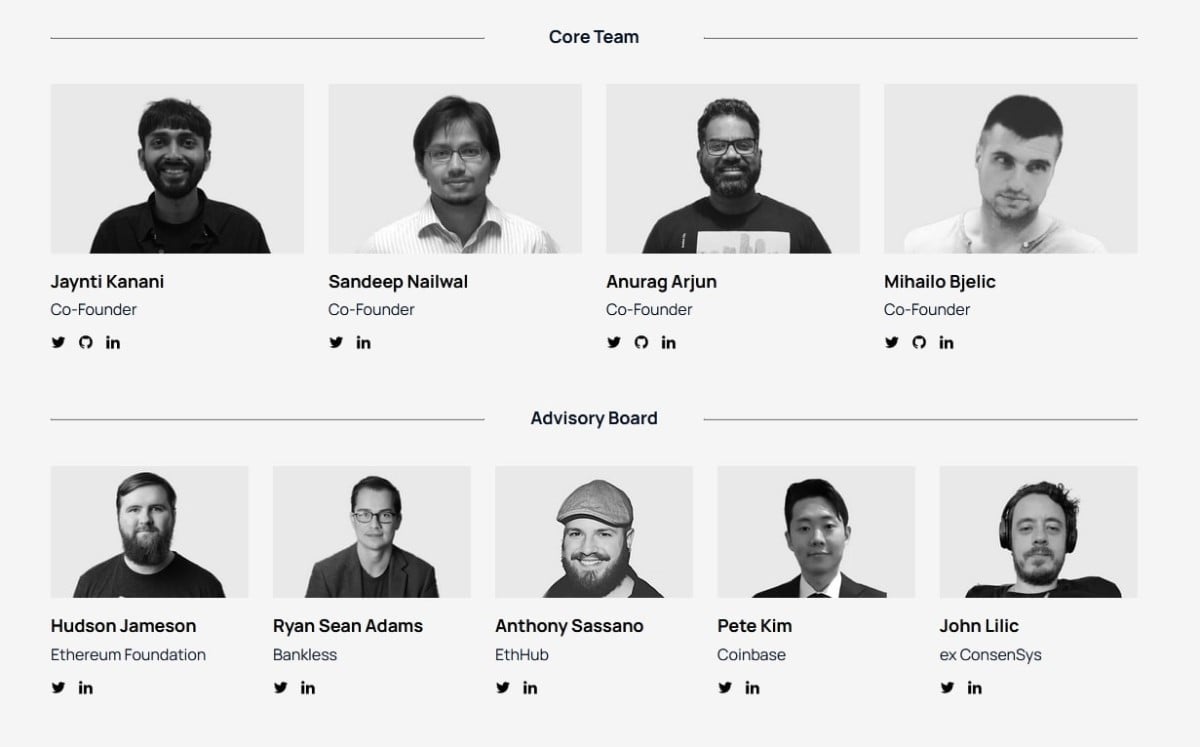This screenshot has width=1200, height=747.
Task: Open Sandeep Nailwal's LinkedIn icon
Action: (x=363, y=342)
